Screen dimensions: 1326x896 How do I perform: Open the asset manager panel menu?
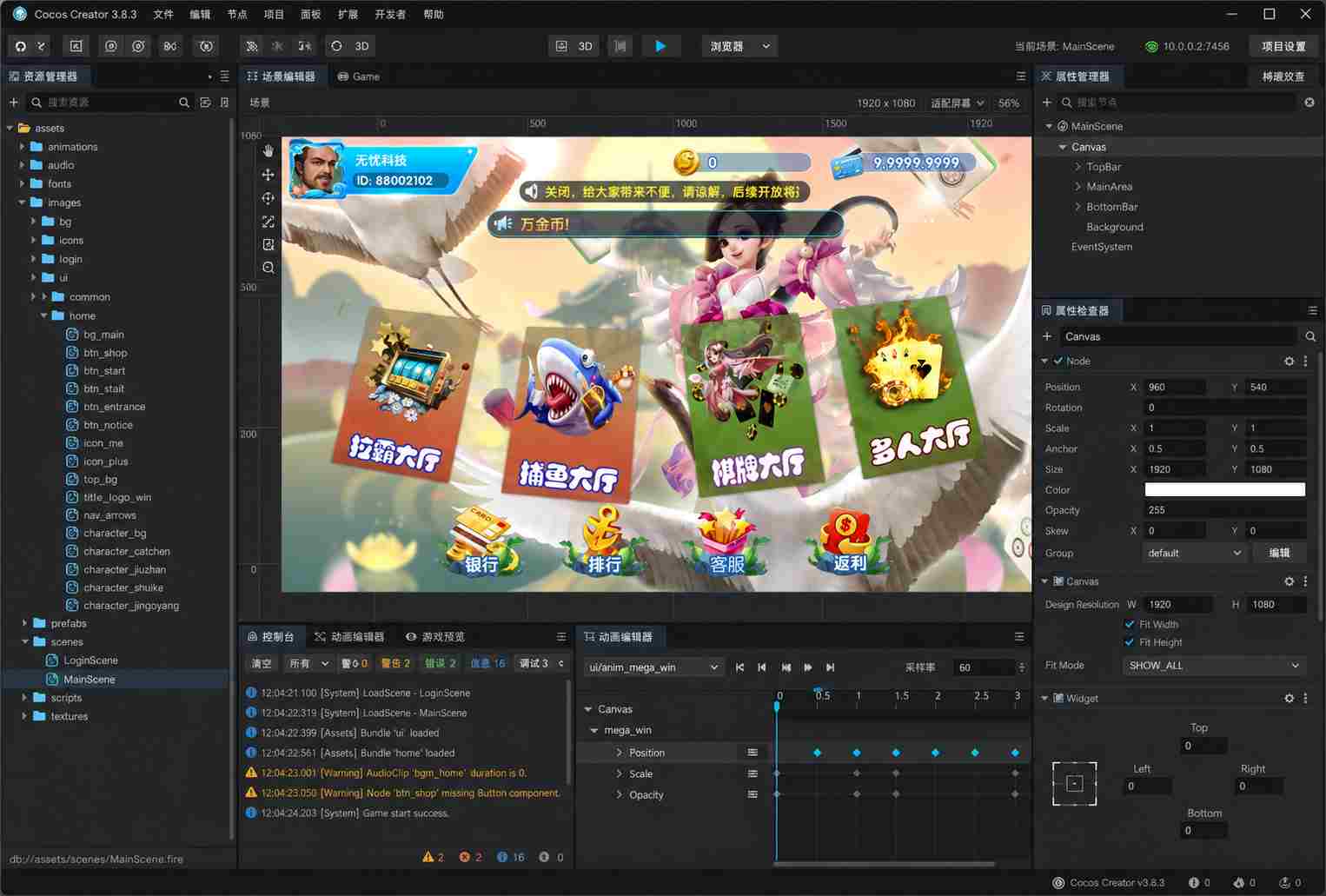tap(224, 76)
